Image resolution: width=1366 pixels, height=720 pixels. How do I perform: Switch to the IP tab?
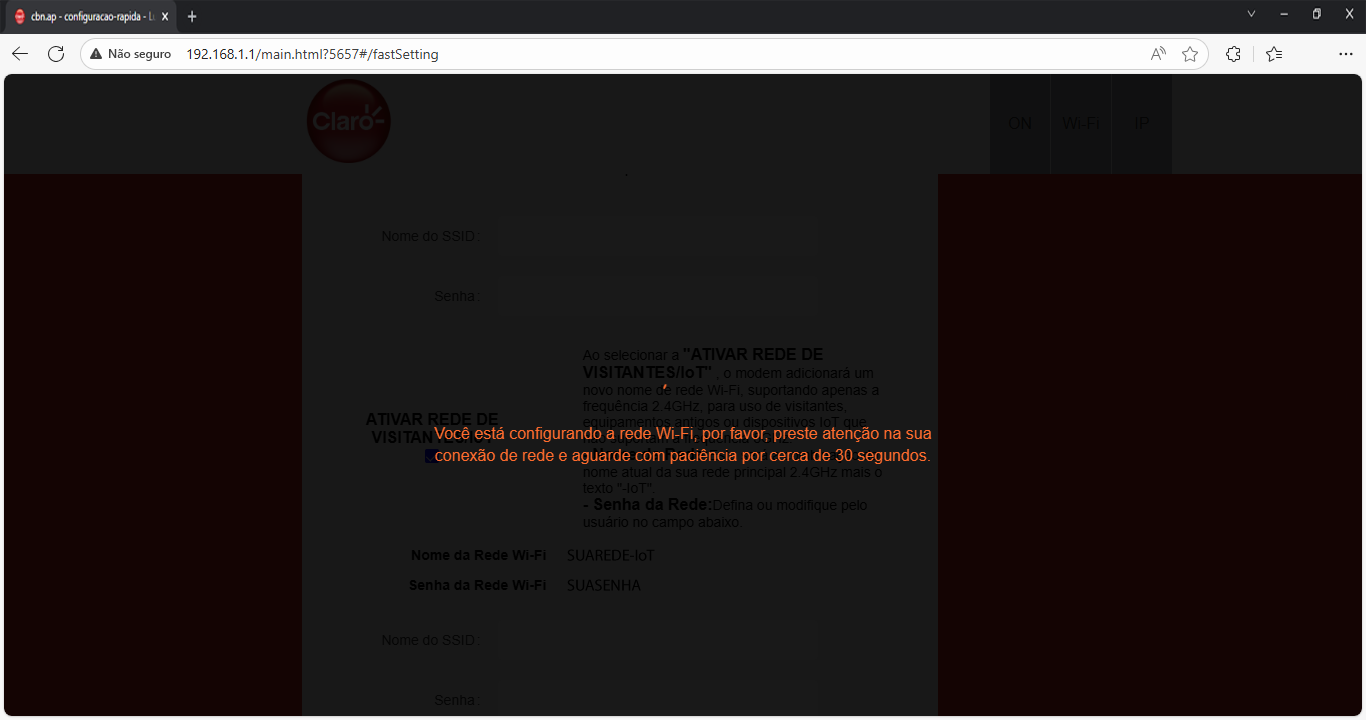coord(1141,124)
